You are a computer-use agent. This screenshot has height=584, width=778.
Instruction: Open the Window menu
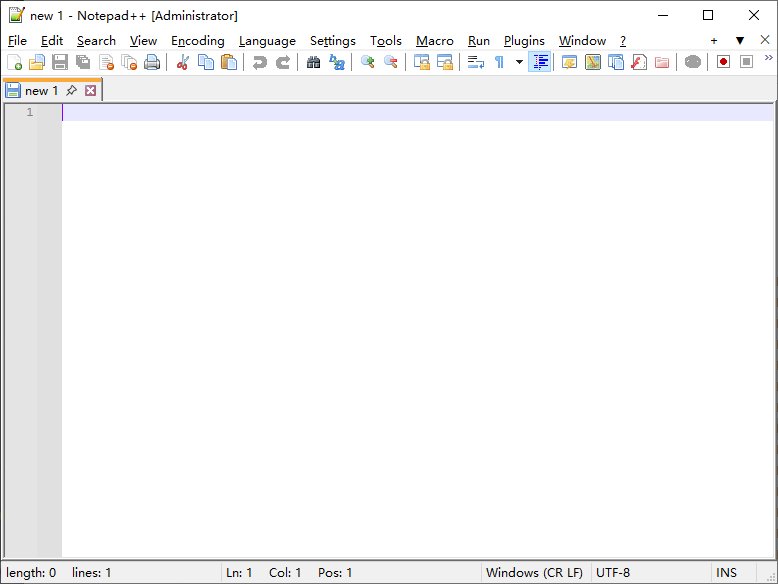click(x=582, y=41)
